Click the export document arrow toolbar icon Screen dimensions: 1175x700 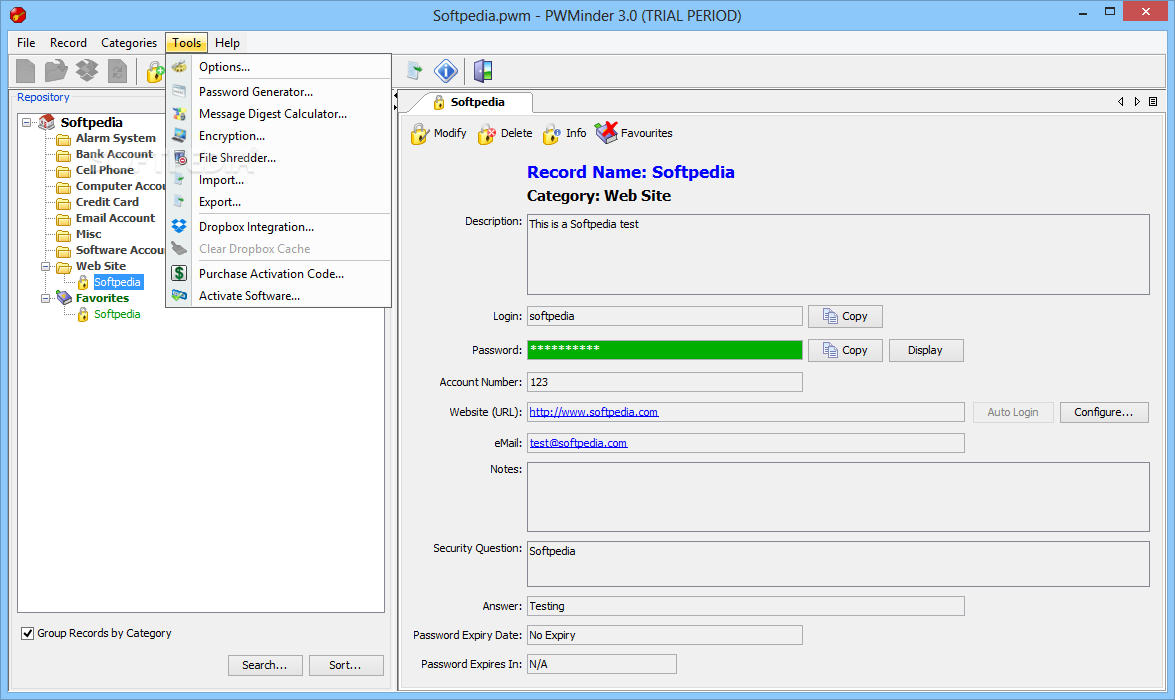pyautogui.click(x=414, y=71)
